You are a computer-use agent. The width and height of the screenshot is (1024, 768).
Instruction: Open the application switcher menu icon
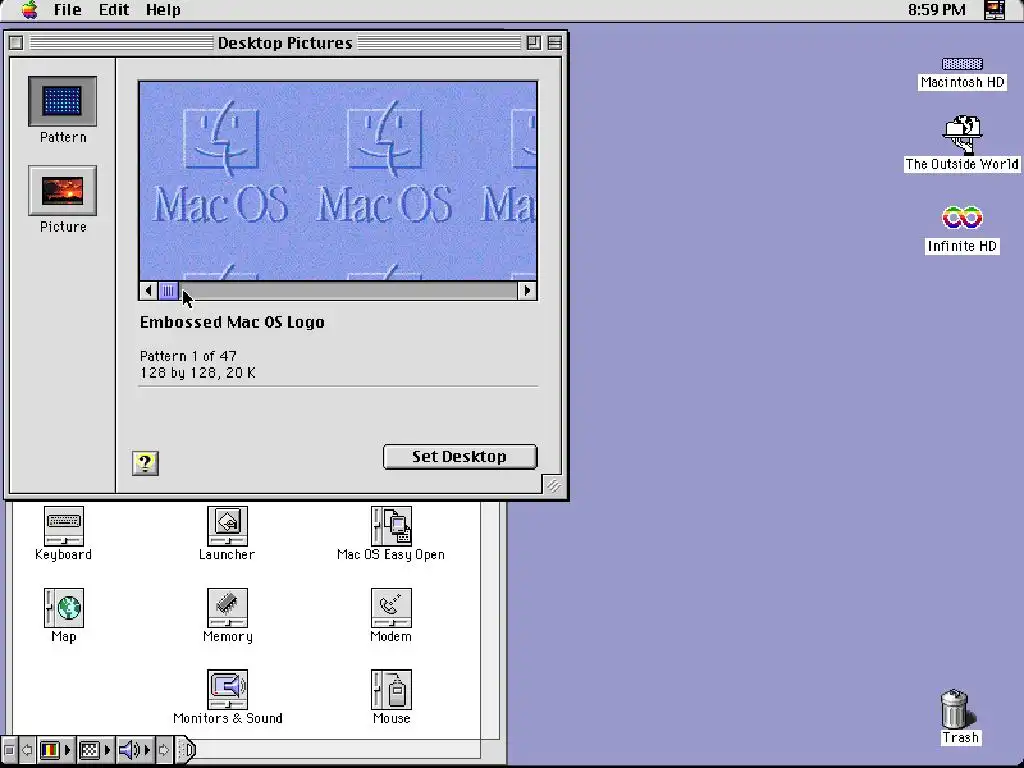point(994,10)
